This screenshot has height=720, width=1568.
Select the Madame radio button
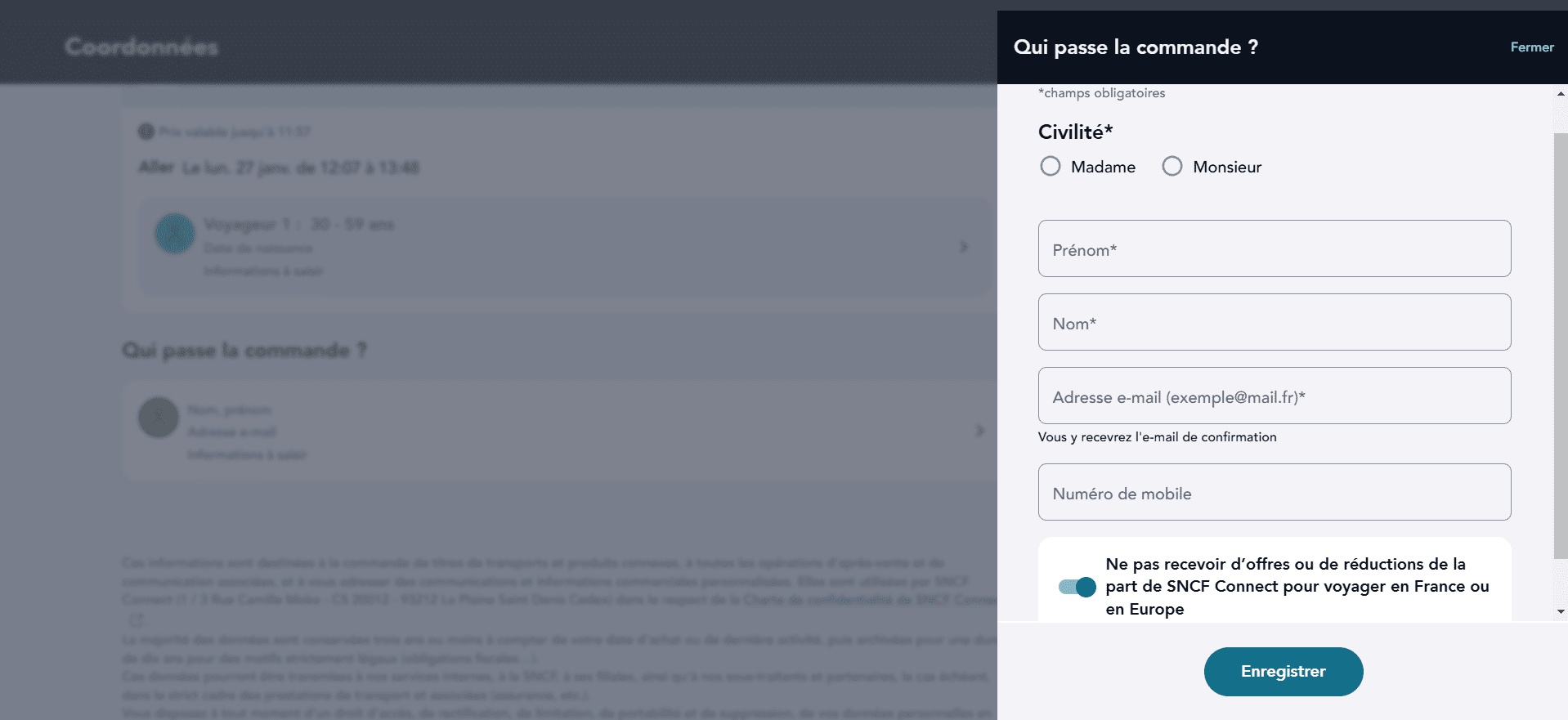click(1051, 167)
